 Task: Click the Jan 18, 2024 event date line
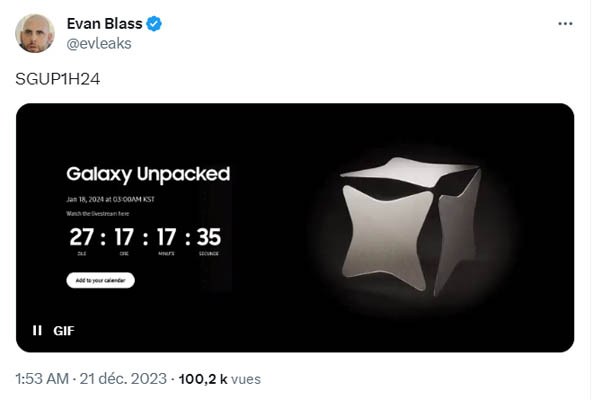click(x=110, y=199)
